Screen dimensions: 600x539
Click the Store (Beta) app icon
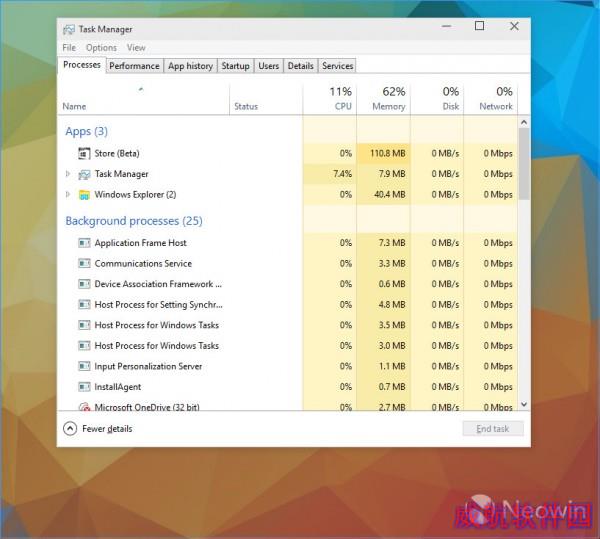click(x=84, y=153)
